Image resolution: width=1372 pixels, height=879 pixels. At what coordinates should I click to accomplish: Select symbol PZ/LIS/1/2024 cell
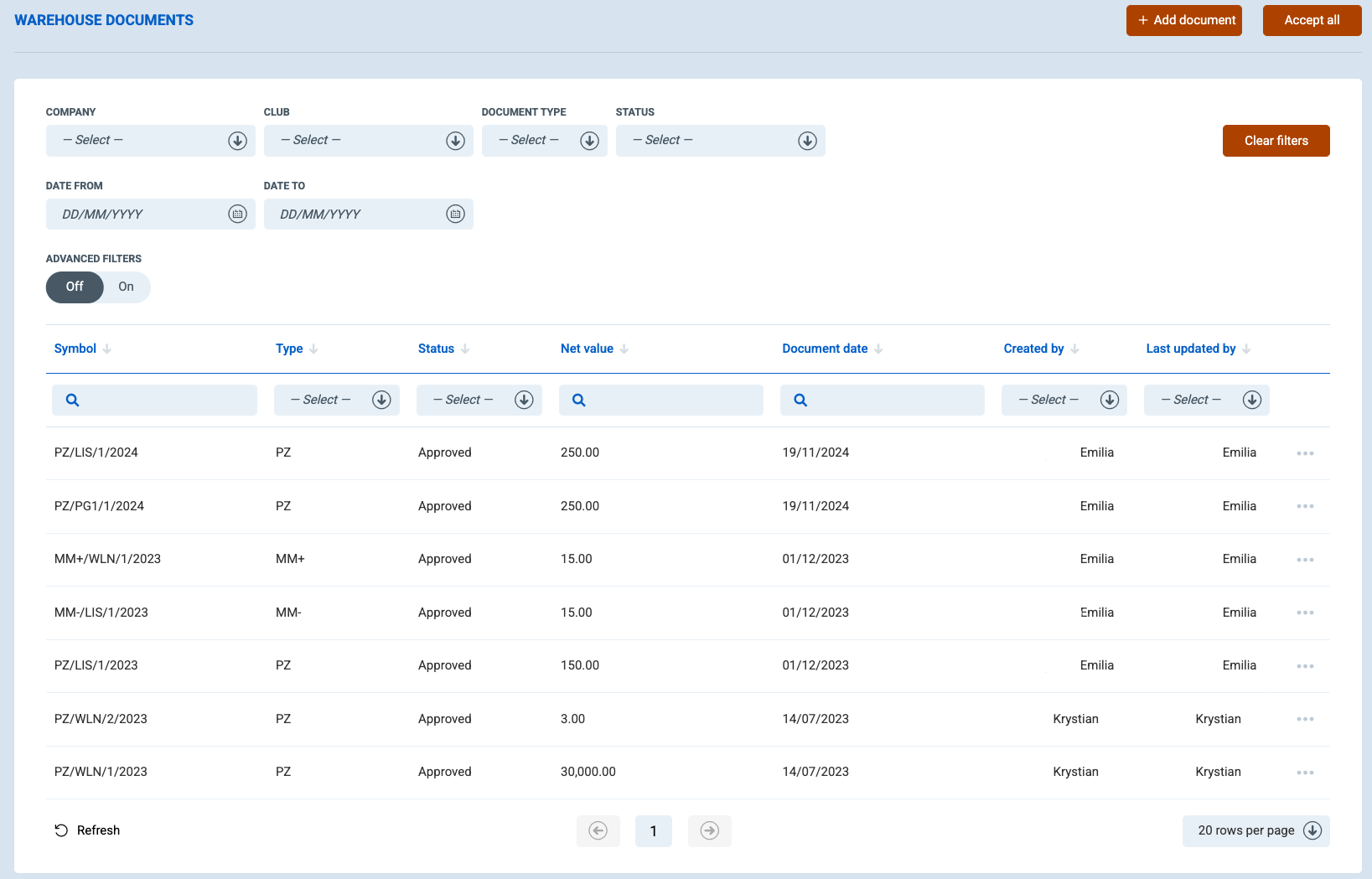tap(96, 453)
